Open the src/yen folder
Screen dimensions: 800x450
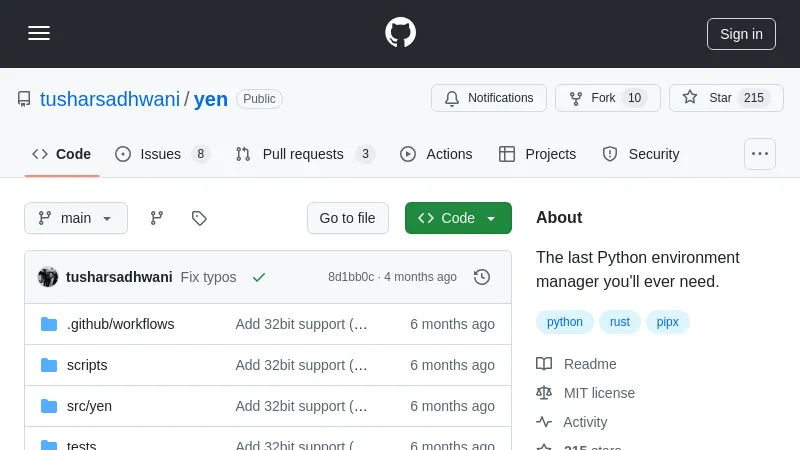click(89, 406)
